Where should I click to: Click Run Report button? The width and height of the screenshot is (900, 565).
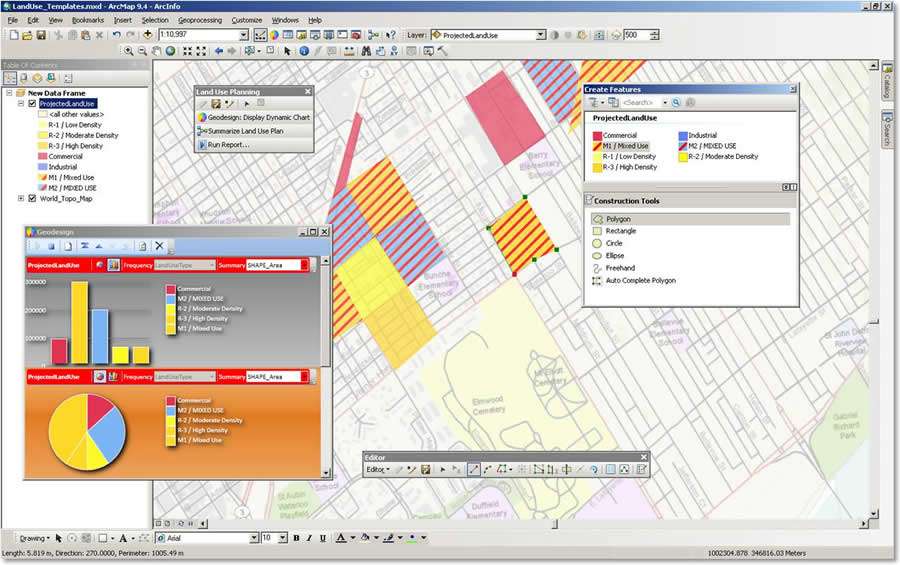pyautogui.click(x=228, y=145)
